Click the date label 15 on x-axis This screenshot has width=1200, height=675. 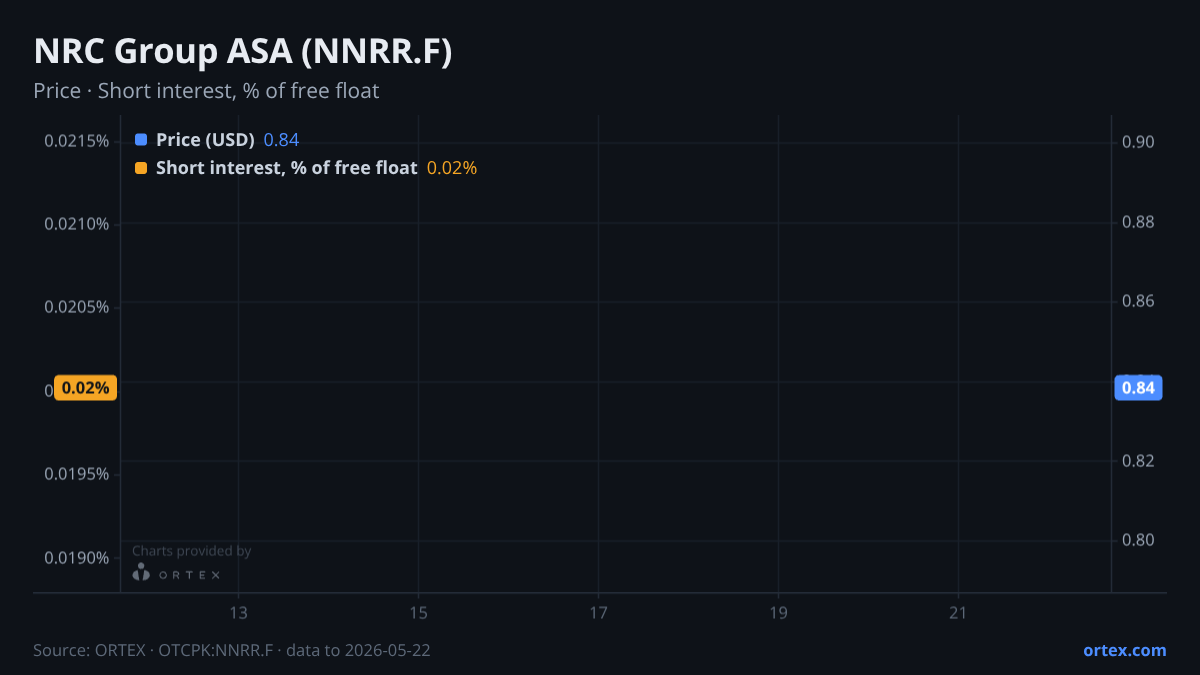pyautogui.click(x=418, y=613)
